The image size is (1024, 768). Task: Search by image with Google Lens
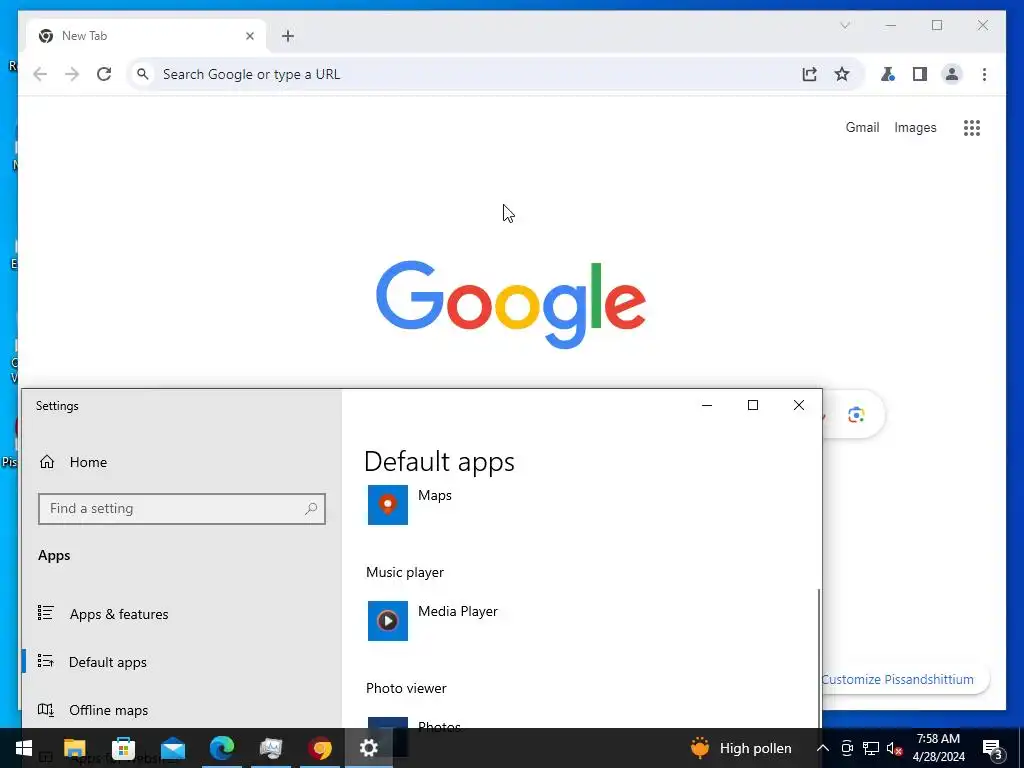856,414
